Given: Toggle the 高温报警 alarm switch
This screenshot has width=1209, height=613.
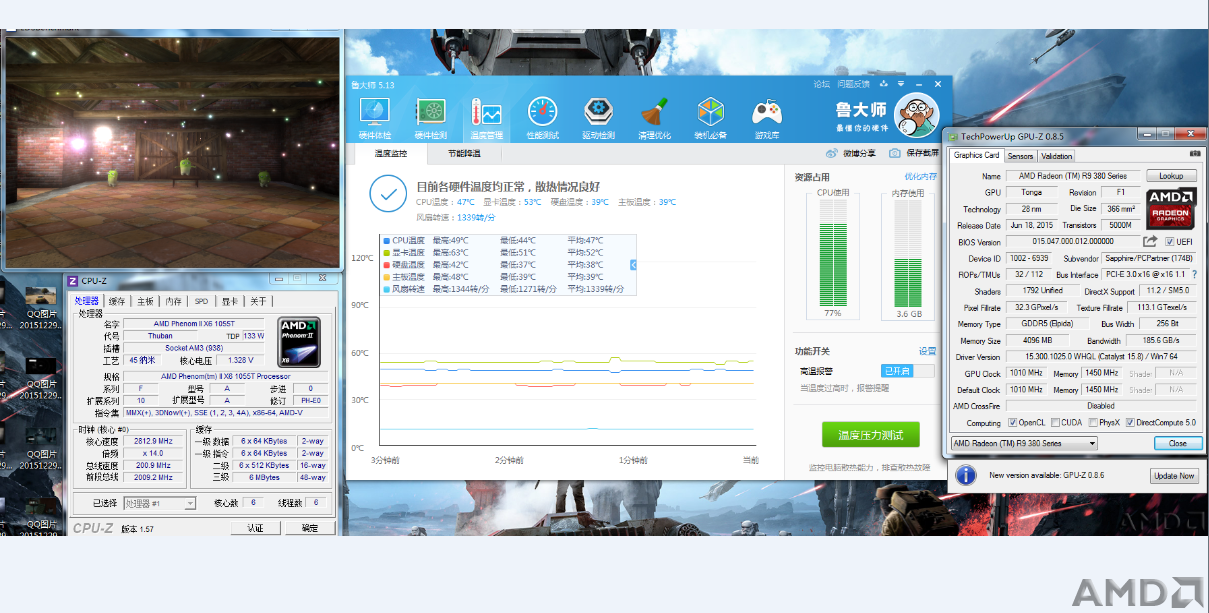Looking at the screenshot, I should [x=908, y=371].
